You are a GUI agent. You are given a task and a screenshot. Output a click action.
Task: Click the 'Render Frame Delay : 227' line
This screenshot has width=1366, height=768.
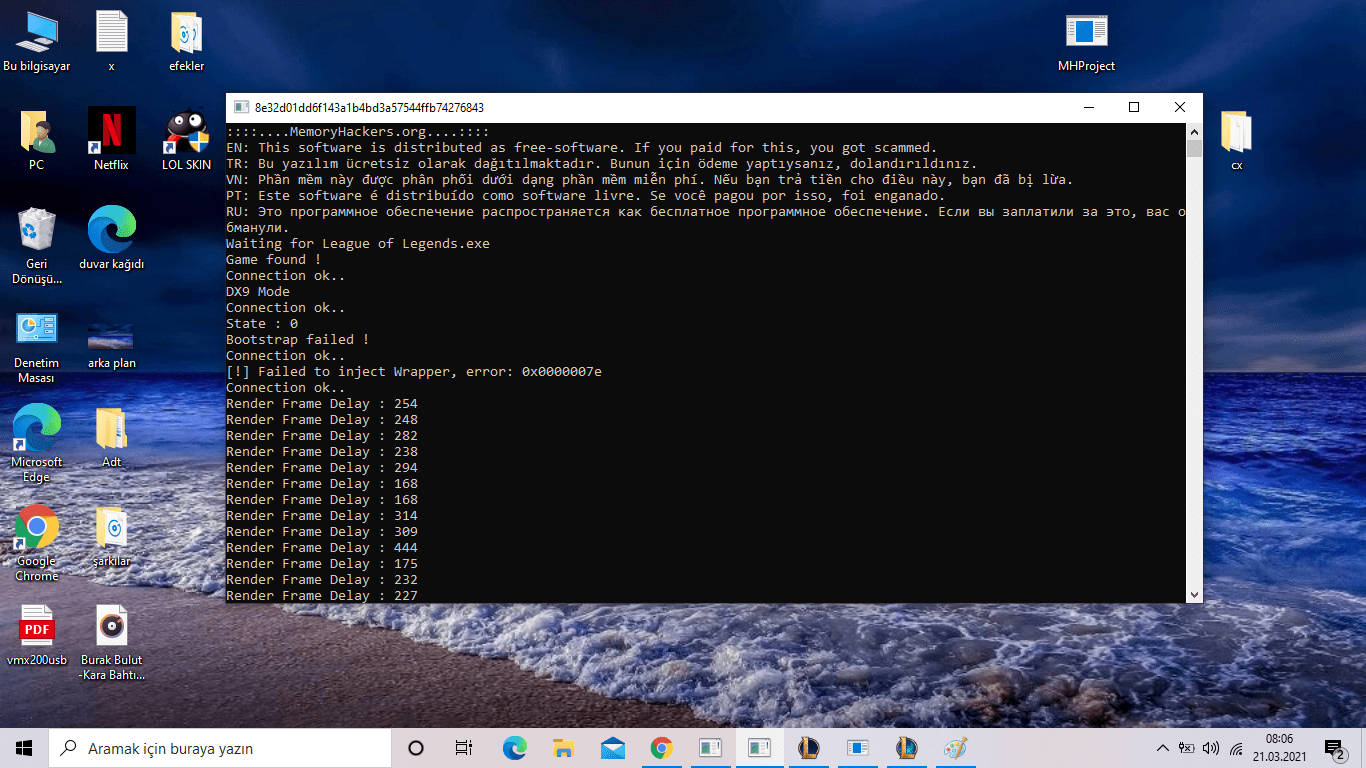point(322,596)
